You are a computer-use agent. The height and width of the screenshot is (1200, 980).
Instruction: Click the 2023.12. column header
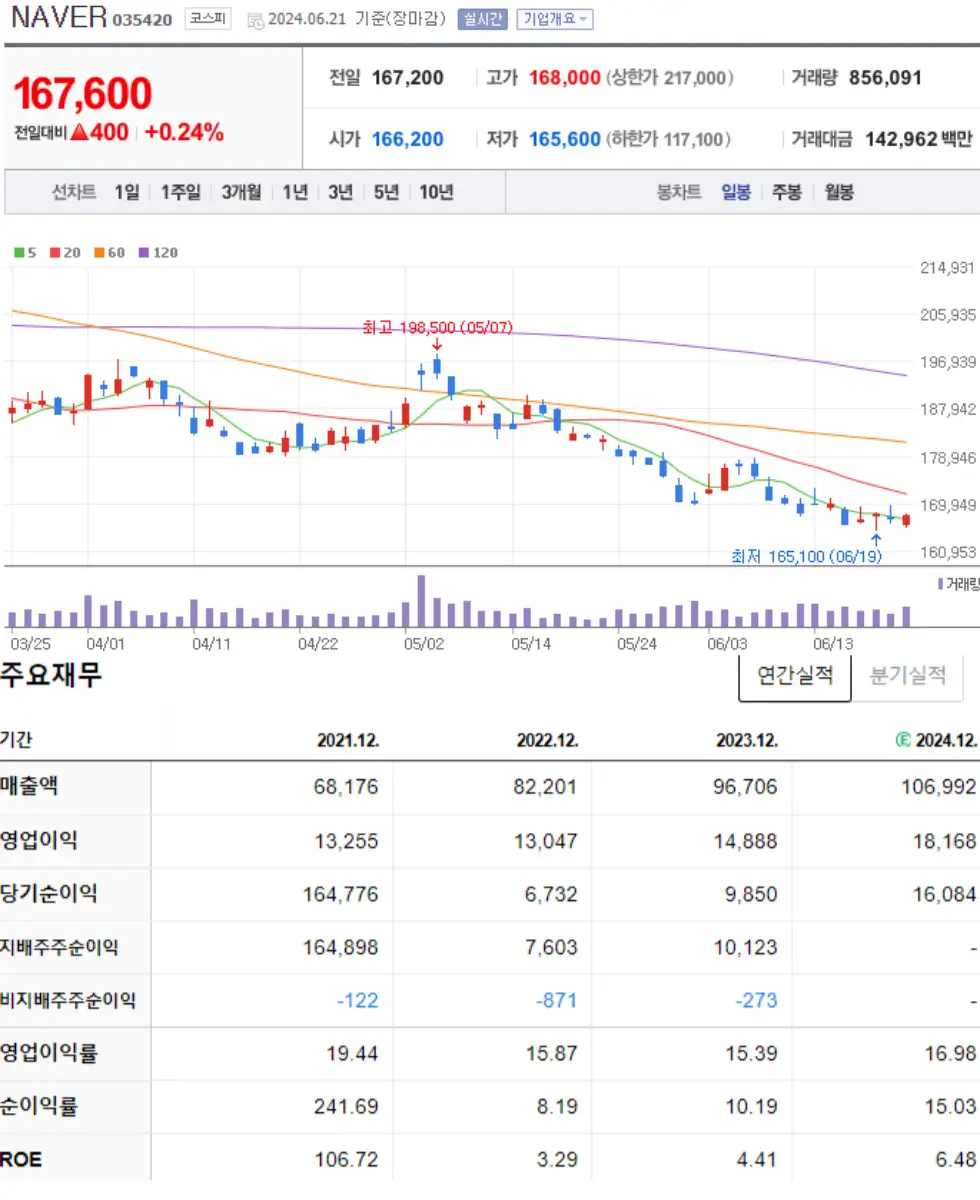[747, 741]
